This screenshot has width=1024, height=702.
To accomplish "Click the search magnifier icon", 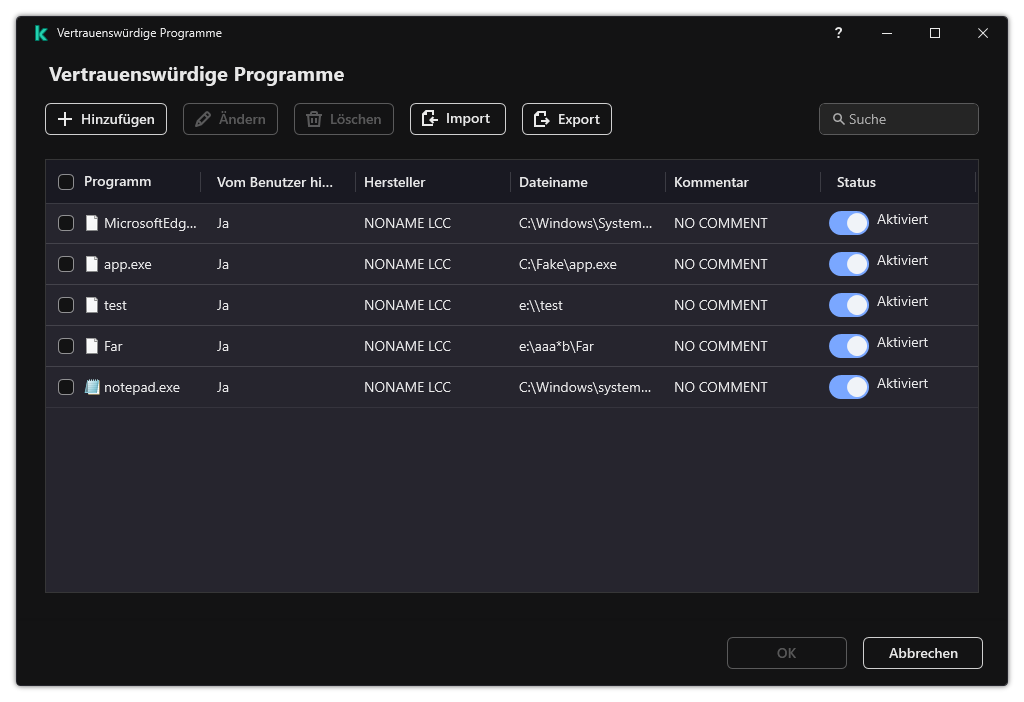I will pos(838,119).
